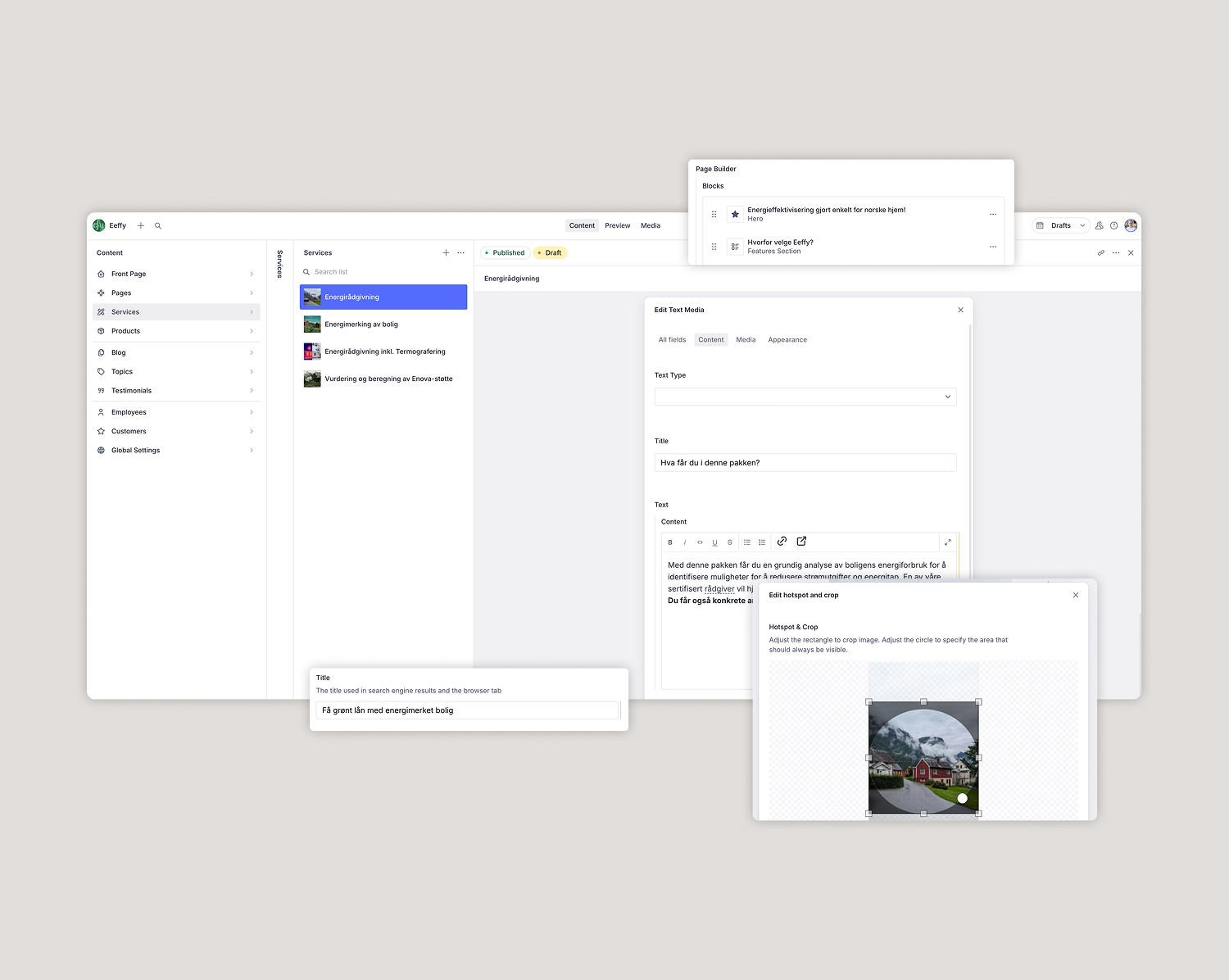This screenshot has width=1229, height=980.
Task: Click the Draft status badge
Action: 551,253
